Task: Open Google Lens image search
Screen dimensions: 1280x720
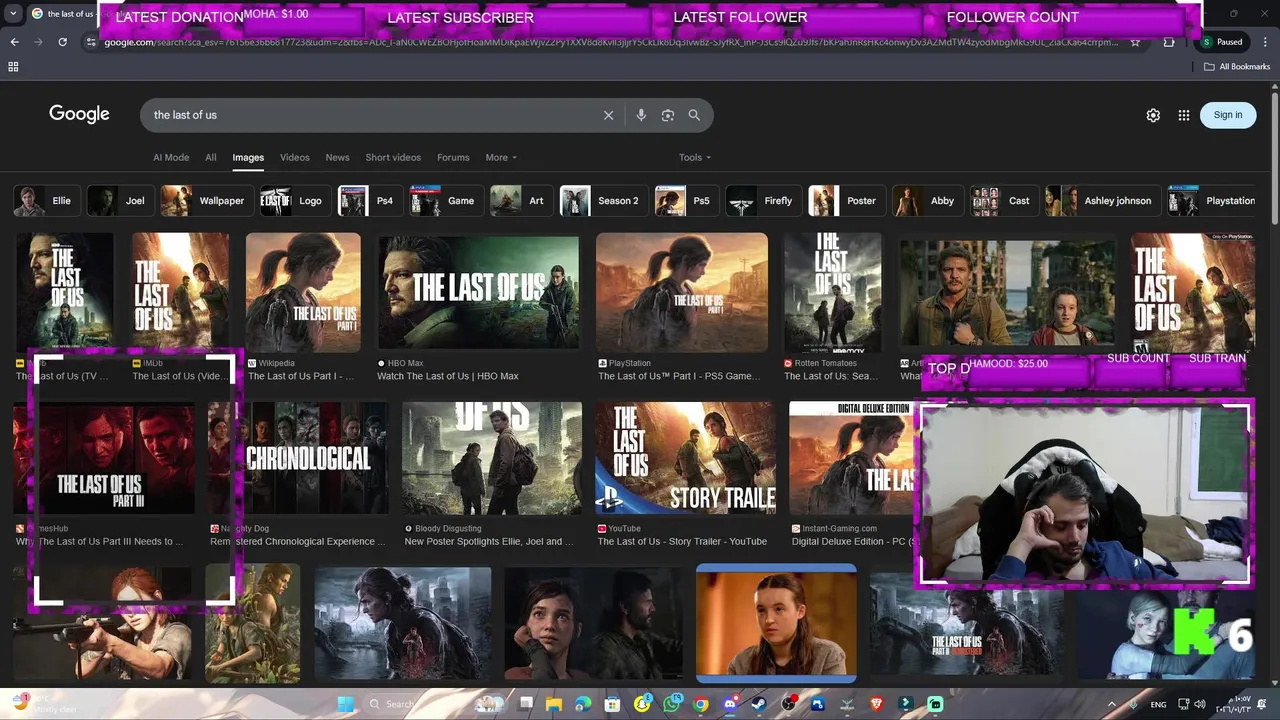Action: click(x=668, y=115)
